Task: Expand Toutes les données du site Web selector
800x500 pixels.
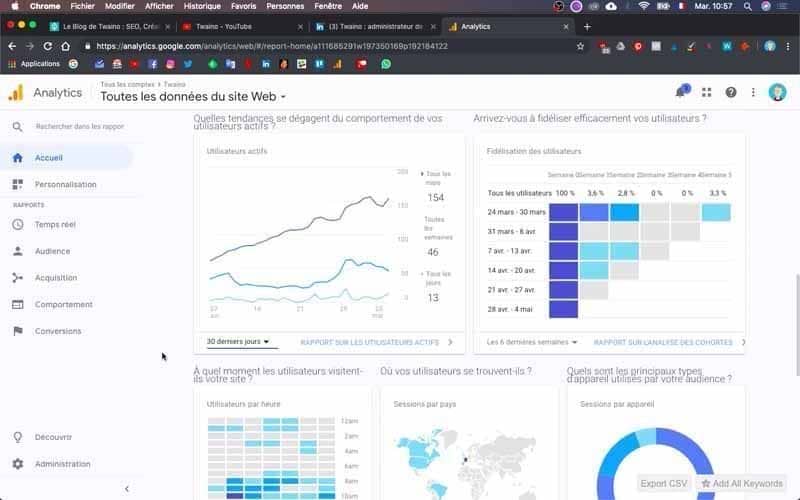Action: click(x=193, y=96)
